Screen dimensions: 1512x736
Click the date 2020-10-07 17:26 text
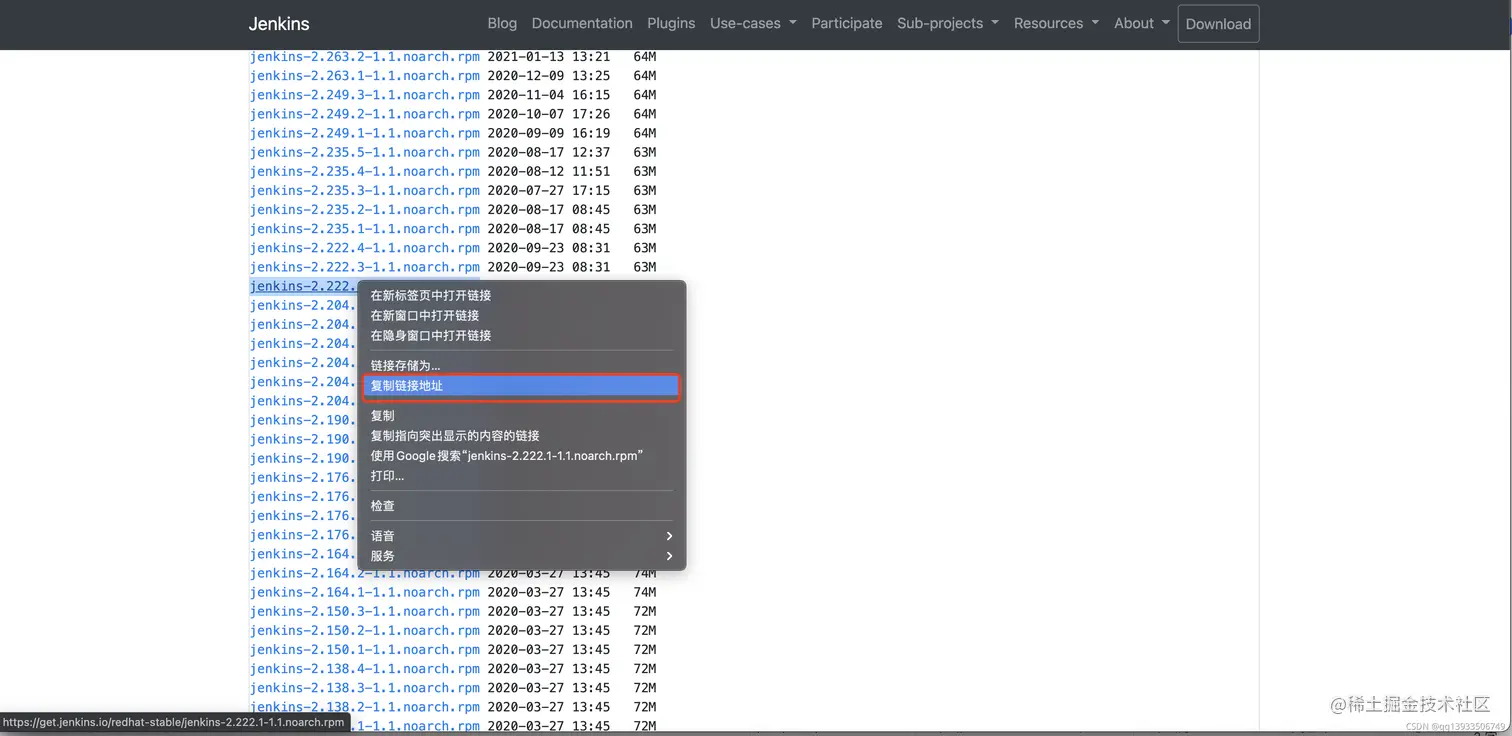pyautogui.click(x=549, y=114)
